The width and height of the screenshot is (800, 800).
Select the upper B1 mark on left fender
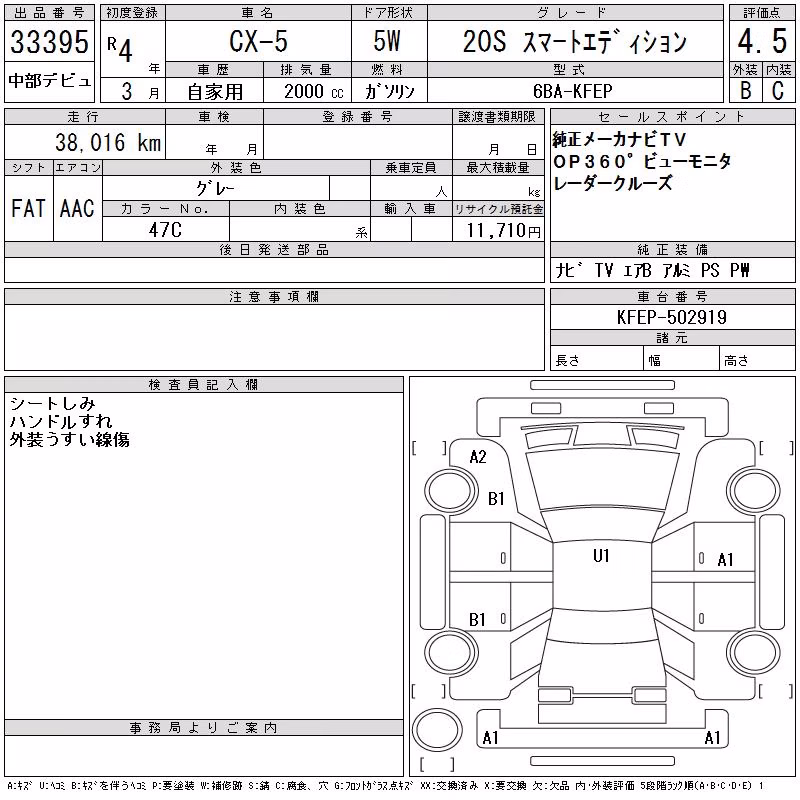click(496, 498)
